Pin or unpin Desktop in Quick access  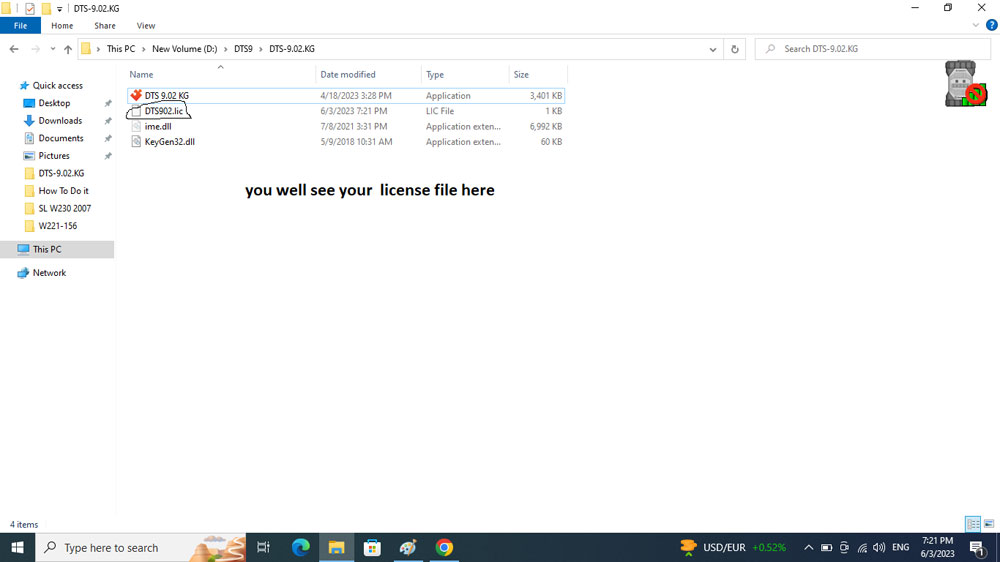click(108, 103)
